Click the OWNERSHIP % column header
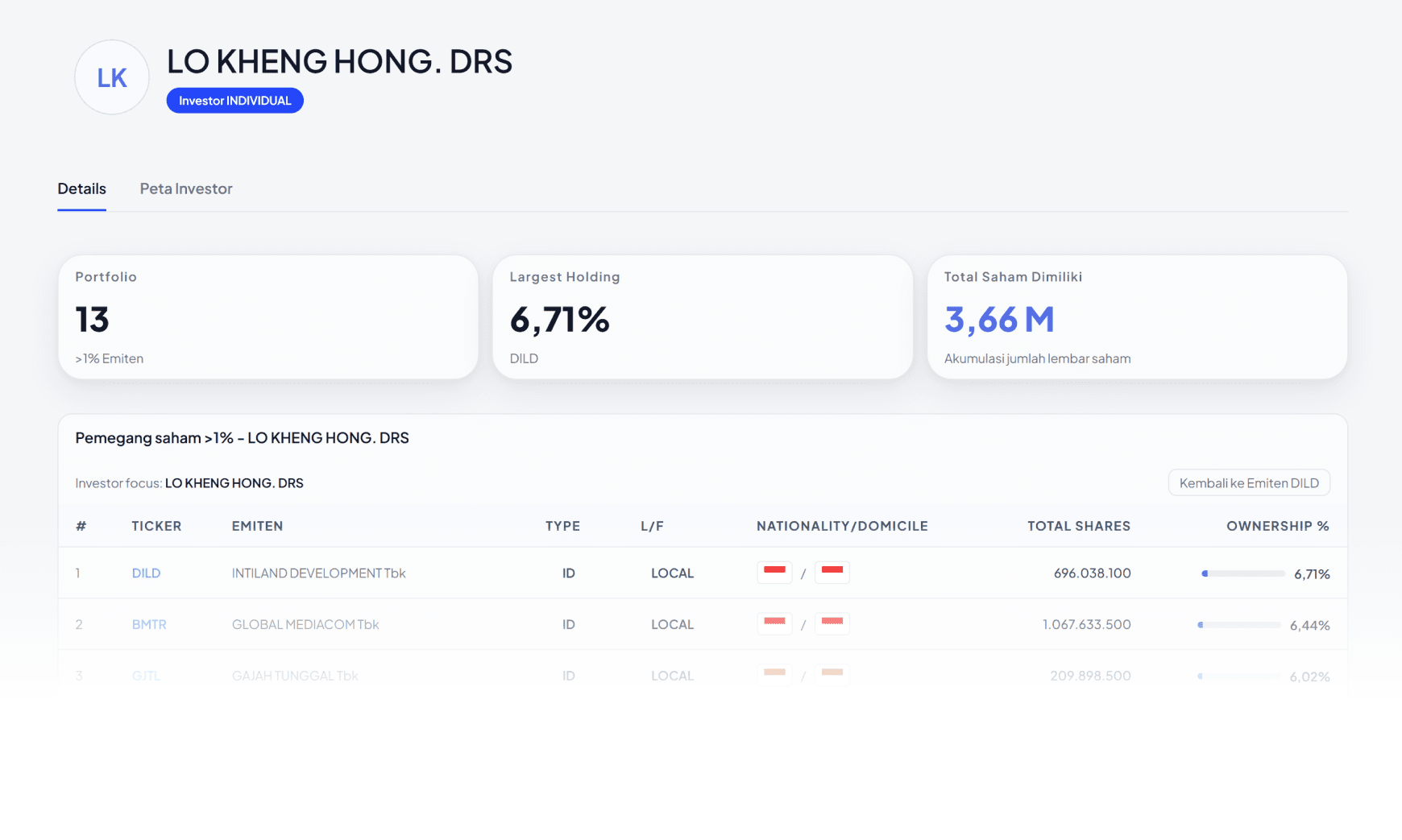 [x=1278, y=526]
